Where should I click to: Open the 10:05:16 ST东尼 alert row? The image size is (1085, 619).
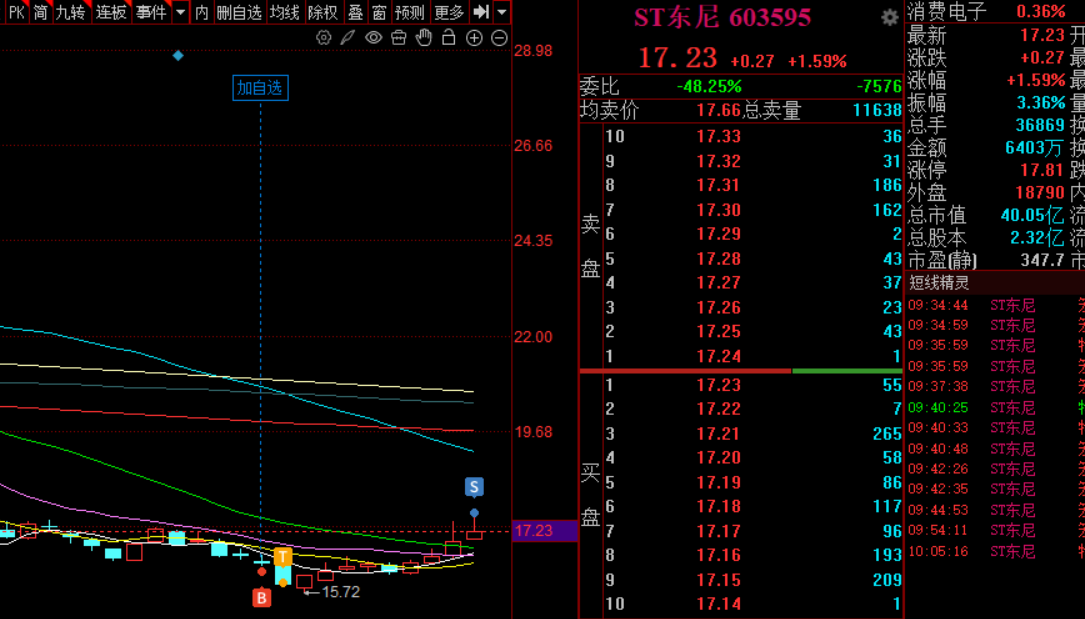coord(995,551)
